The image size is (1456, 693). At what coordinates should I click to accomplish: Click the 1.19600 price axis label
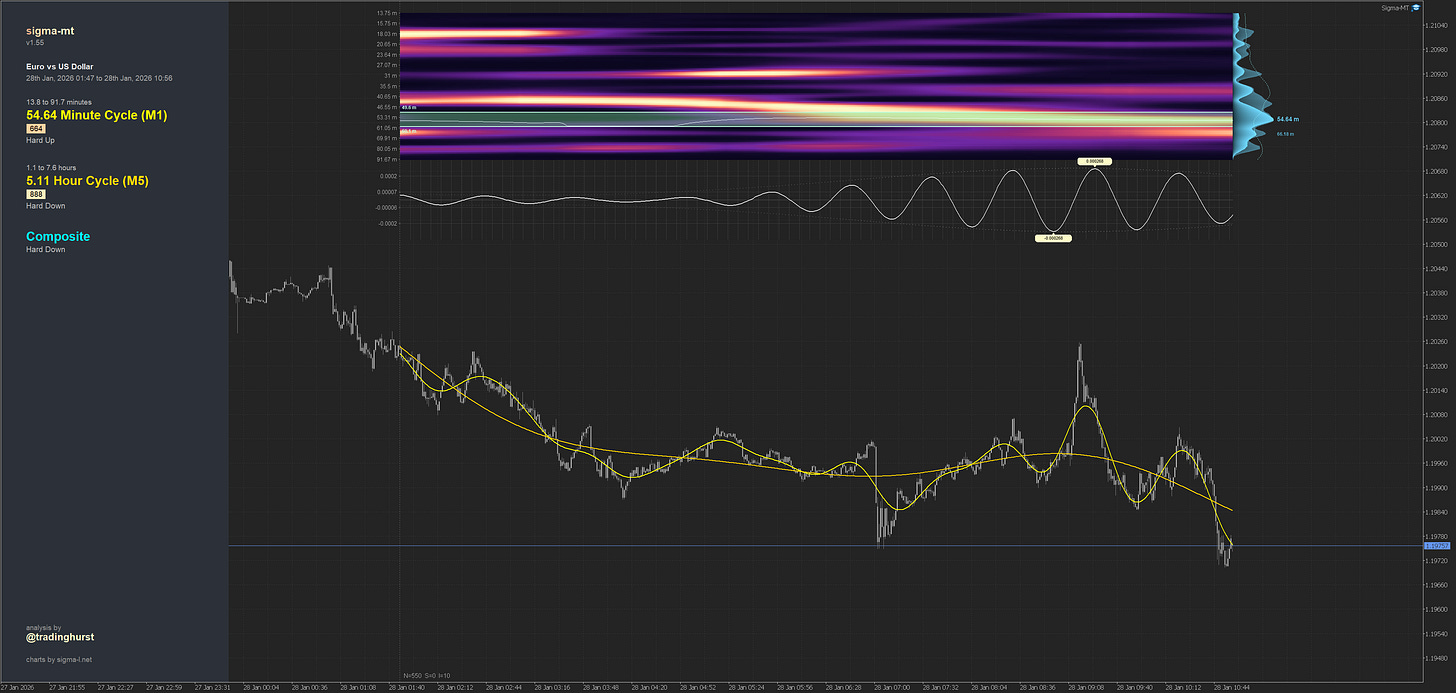coord(1436,609)
